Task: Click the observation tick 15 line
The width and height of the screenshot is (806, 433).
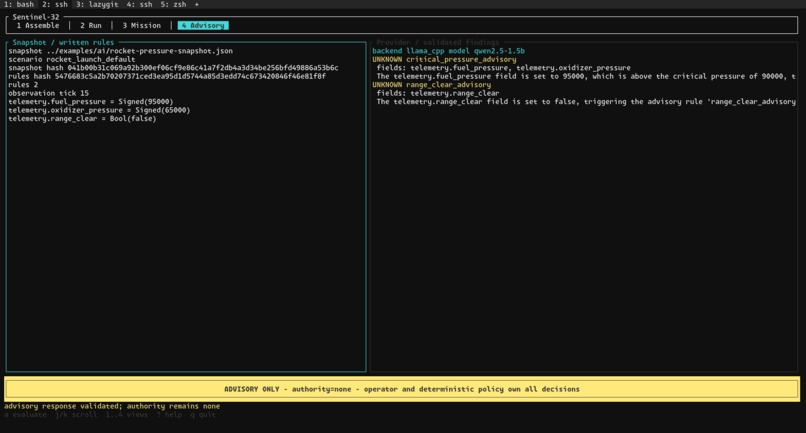Action: [48, 93]
